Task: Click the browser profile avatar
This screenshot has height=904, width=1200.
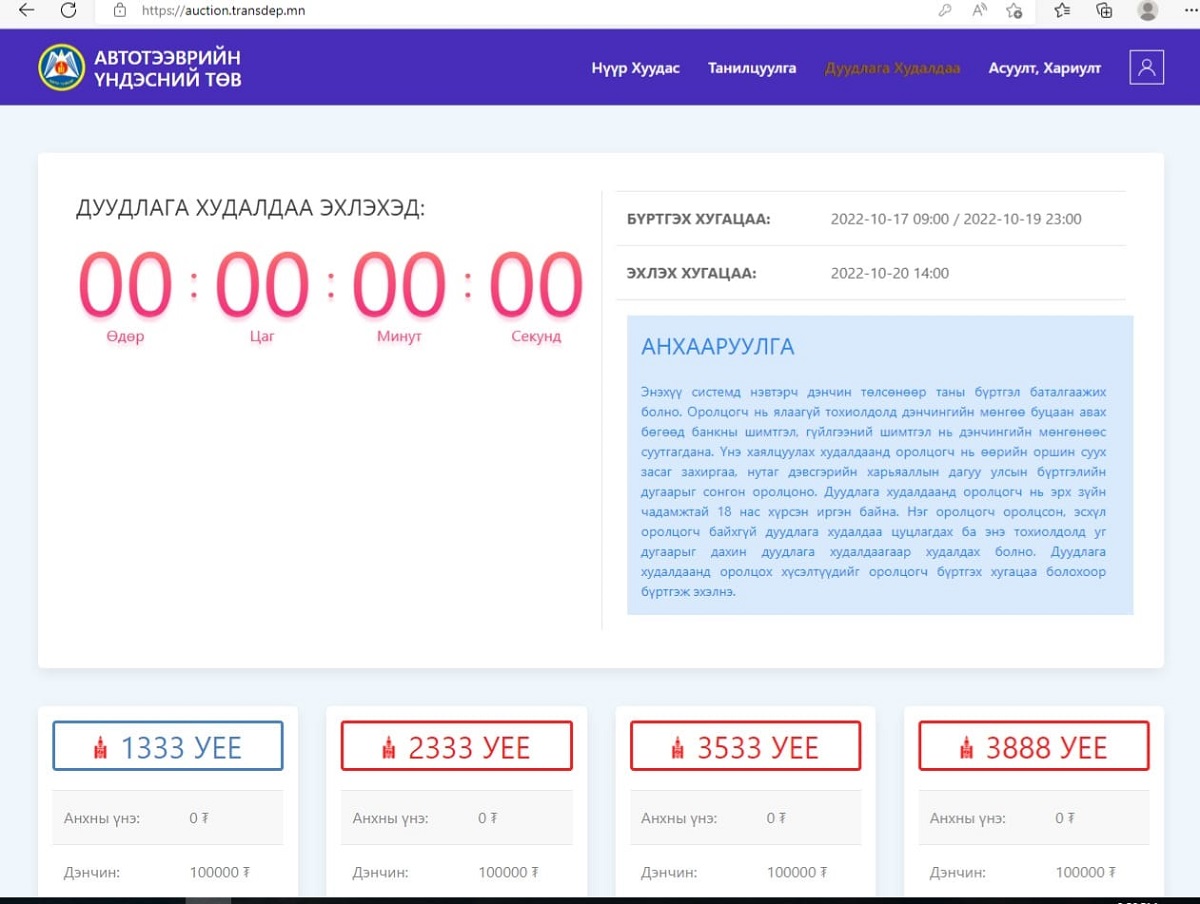Action: click(x=1148, y=10)
